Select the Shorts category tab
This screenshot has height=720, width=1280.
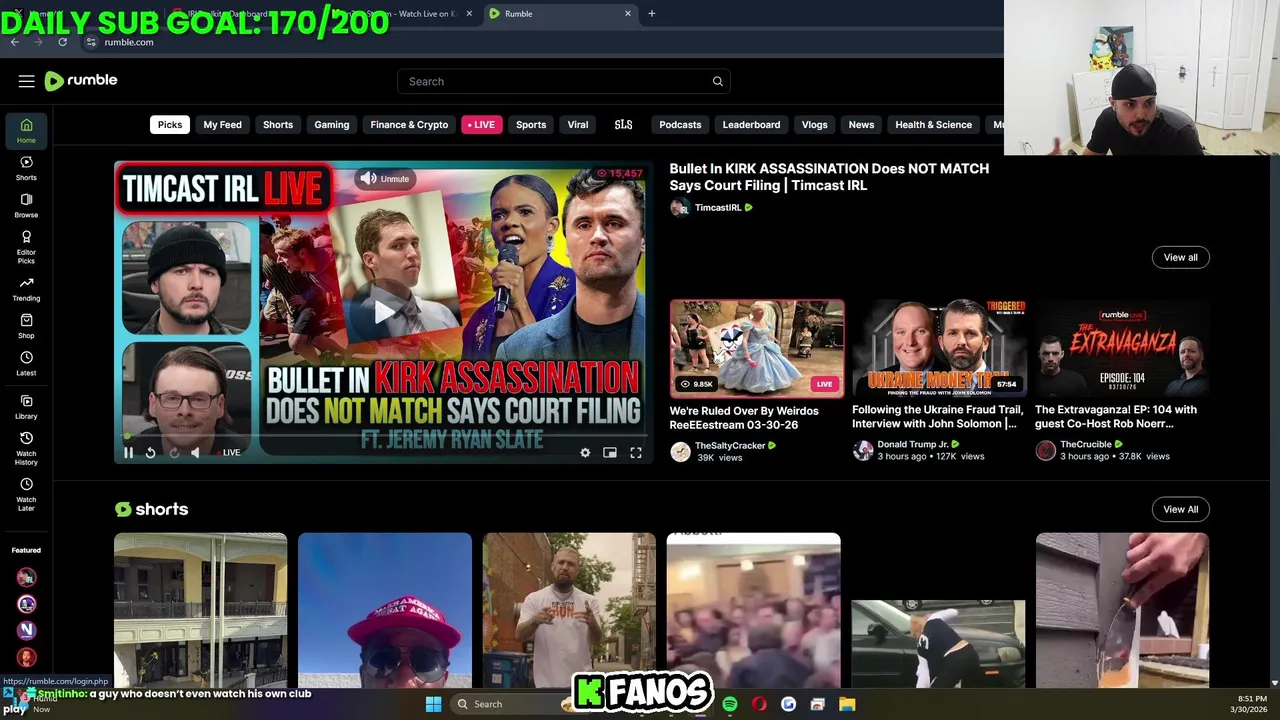click(x=278, y=124)
